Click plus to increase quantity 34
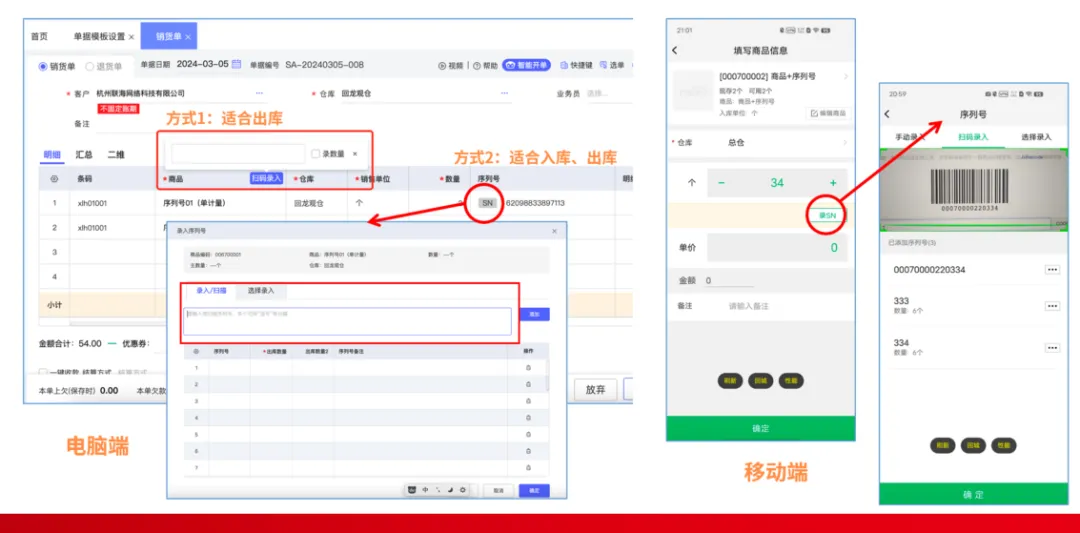This screenshot has width=1080, height=533. [833, 182]
